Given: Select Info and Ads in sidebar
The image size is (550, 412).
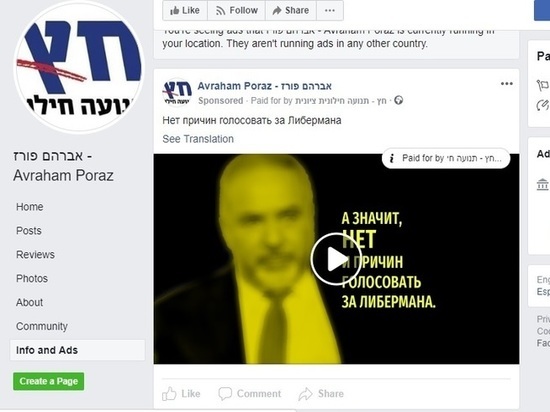Looking at the screenshot, I should pyautogui.click(x=77, y=350).
